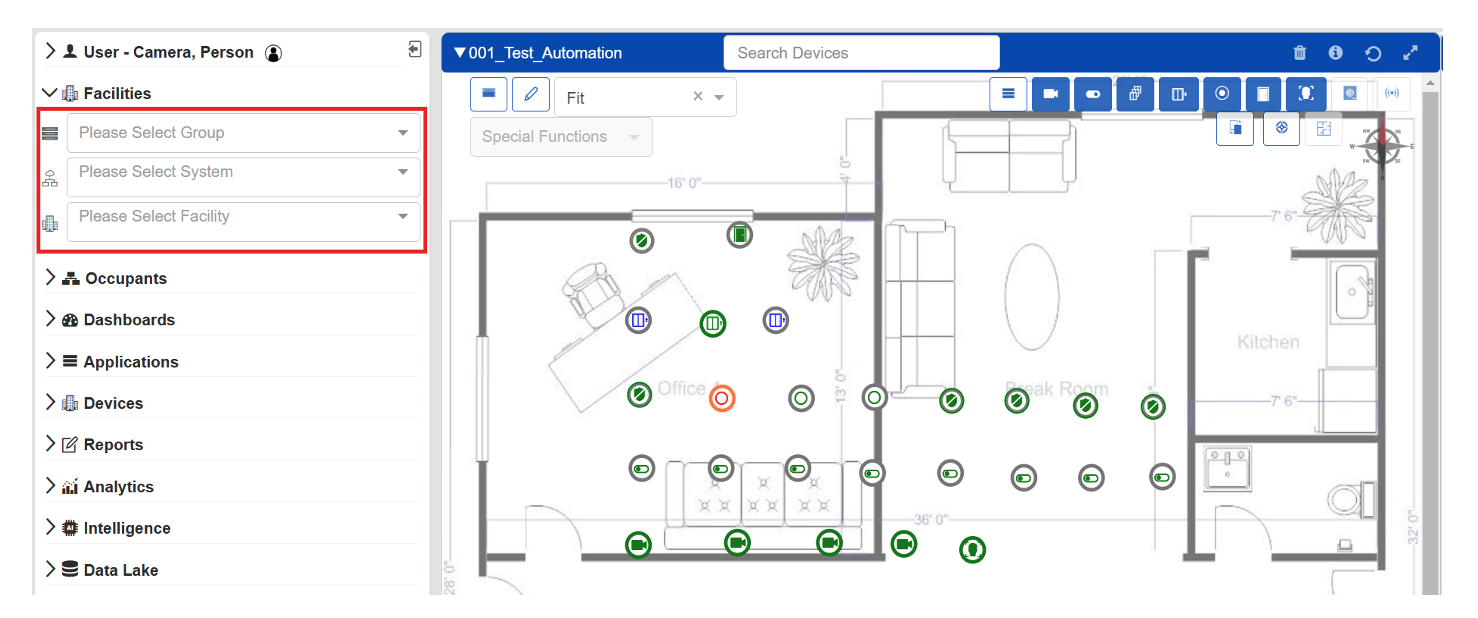Screen dimensions: 1478x618
Task: Click the pencil edit floor plan icon
Action: [x=531, y=94]
